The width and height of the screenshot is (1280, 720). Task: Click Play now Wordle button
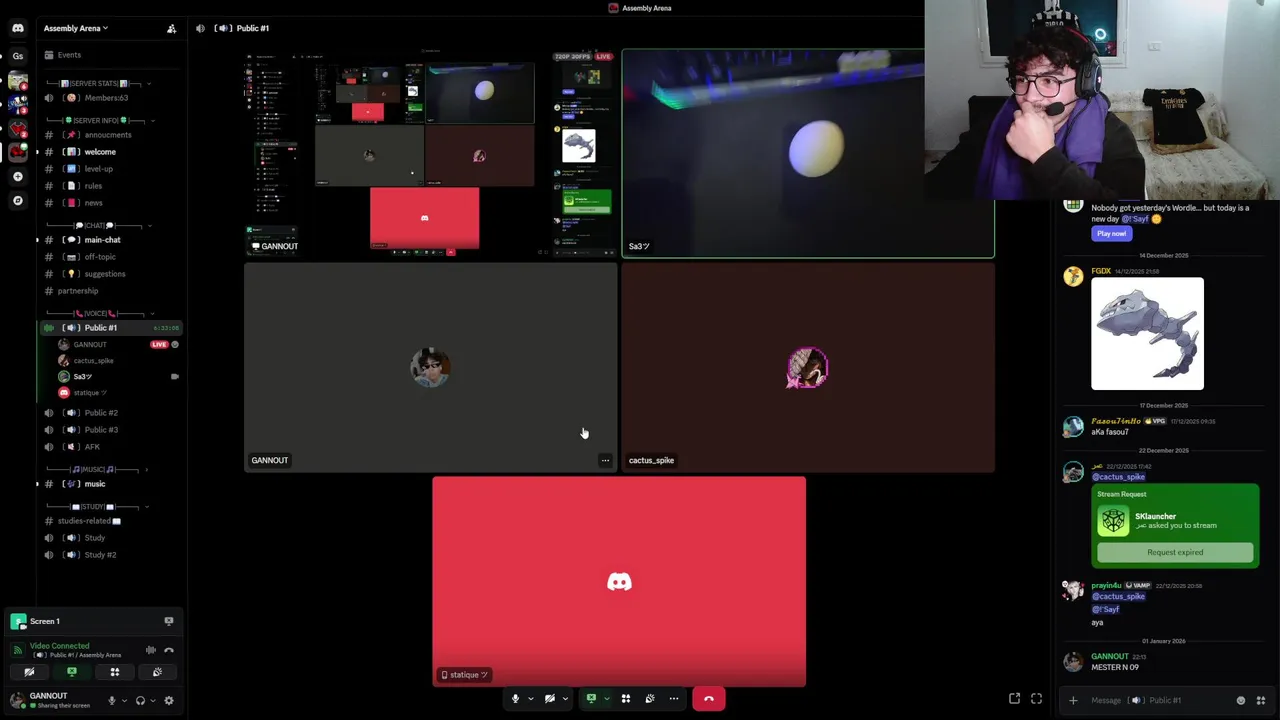[x=1111, y=233]
